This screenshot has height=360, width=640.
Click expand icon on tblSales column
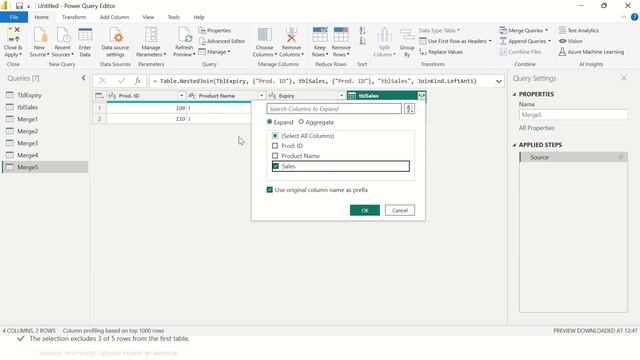coord(421,96)
